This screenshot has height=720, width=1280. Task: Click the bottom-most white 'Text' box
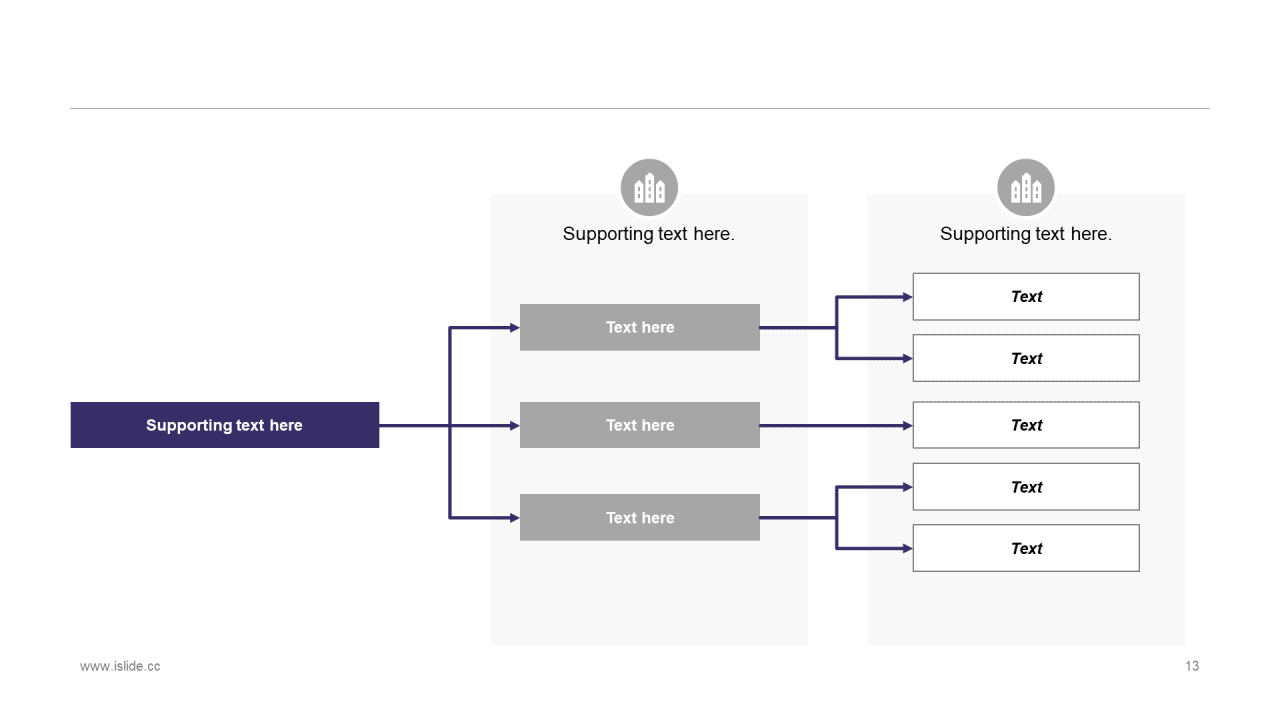[1026, 548]
